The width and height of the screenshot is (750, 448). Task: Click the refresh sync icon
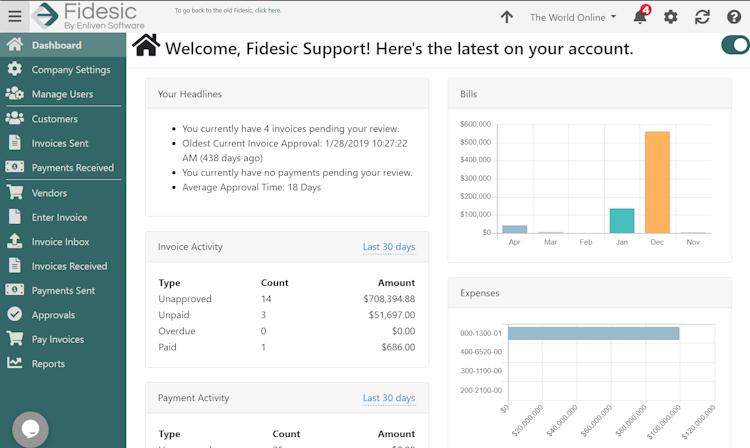point(702,17)
